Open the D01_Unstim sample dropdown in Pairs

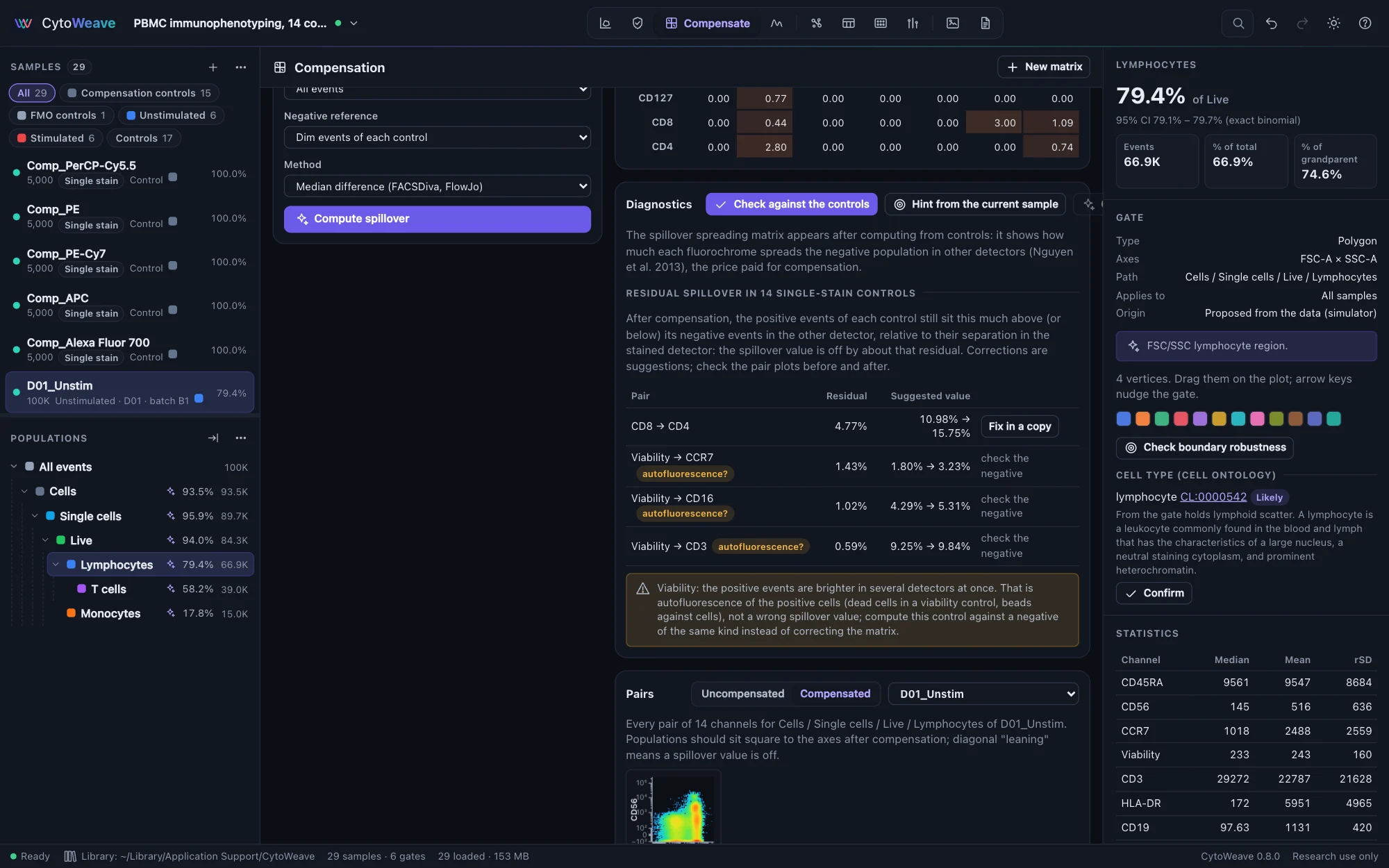click(983, 694)
